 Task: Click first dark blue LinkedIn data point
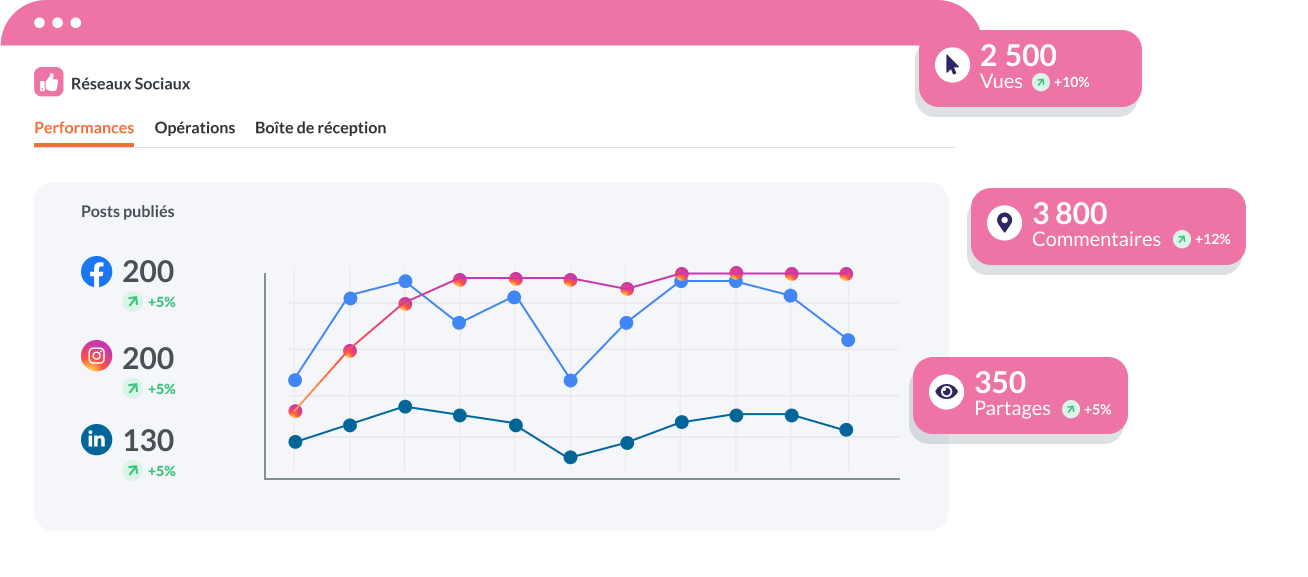[295, 441]
